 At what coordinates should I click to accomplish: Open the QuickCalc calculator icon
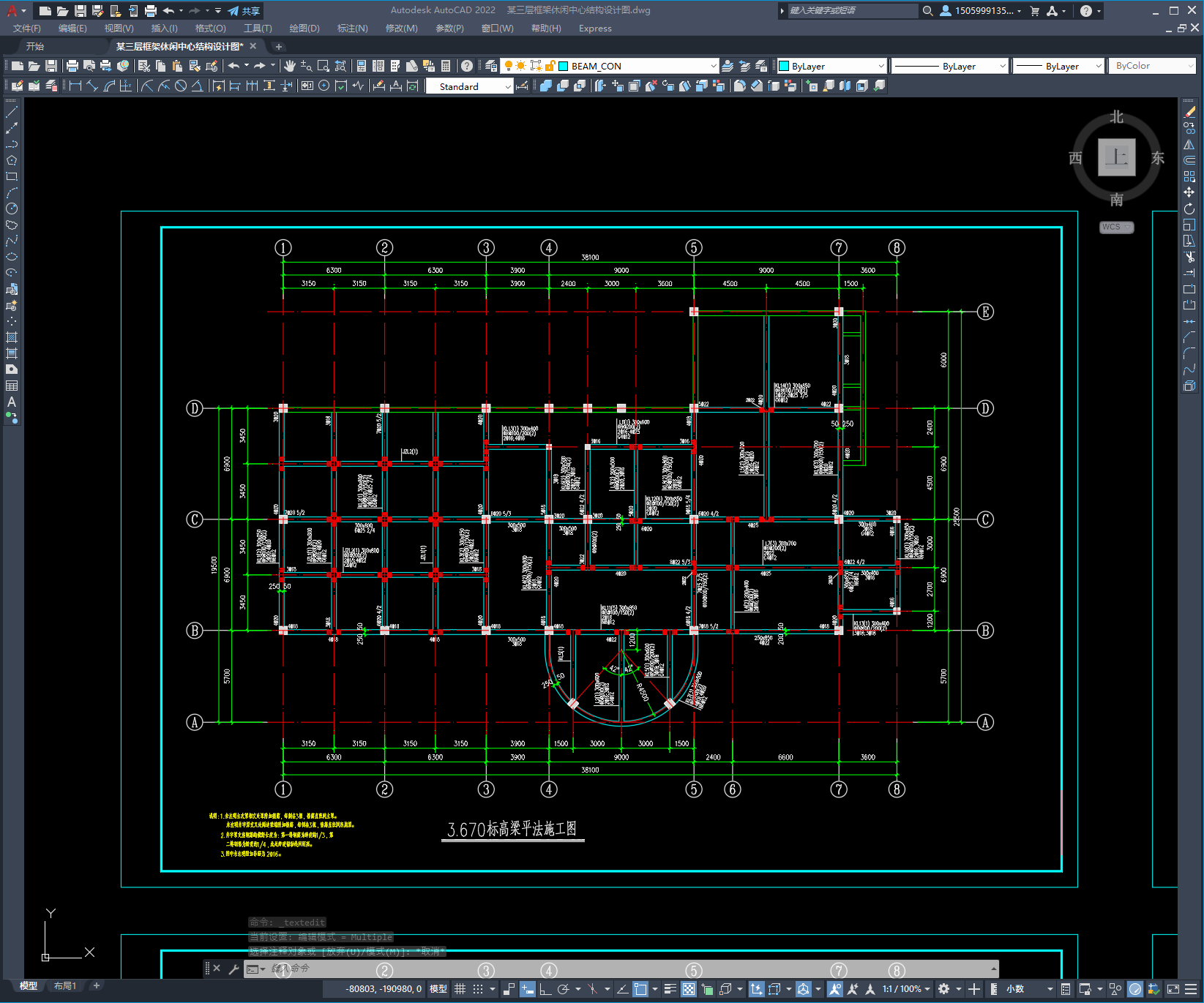coord(446,66)
